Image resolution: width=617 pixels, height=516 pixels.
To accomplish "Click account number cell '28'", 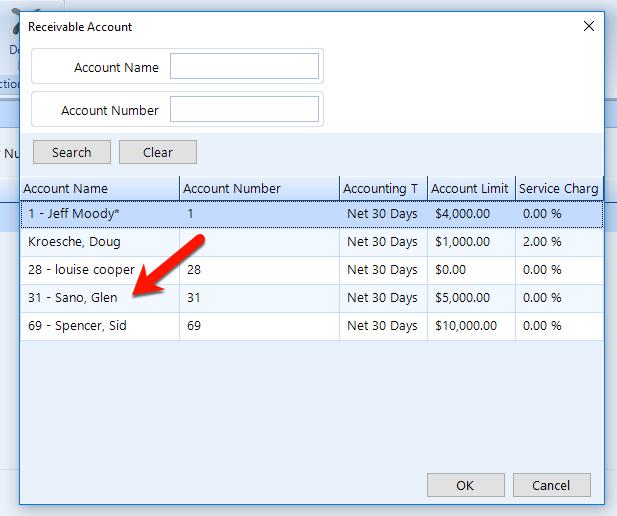I will click(260, 270).
